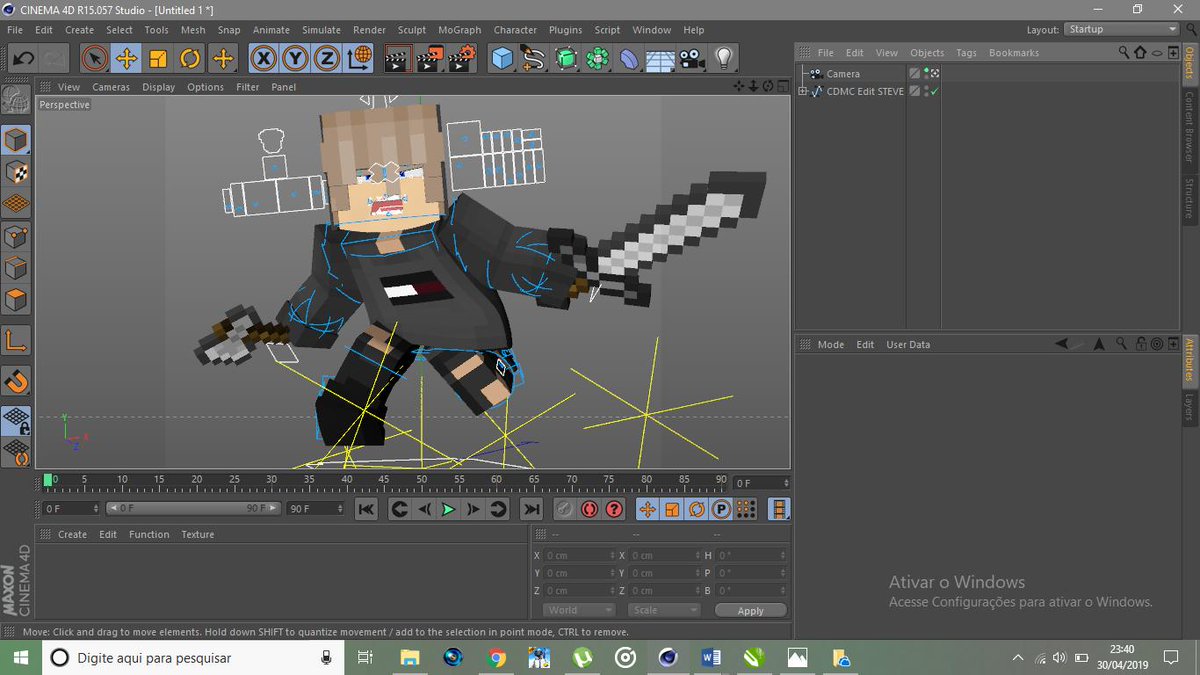Open the Character menu
Image resolution: width=1200 pixels, height=675 pixels.
(515, 30)
